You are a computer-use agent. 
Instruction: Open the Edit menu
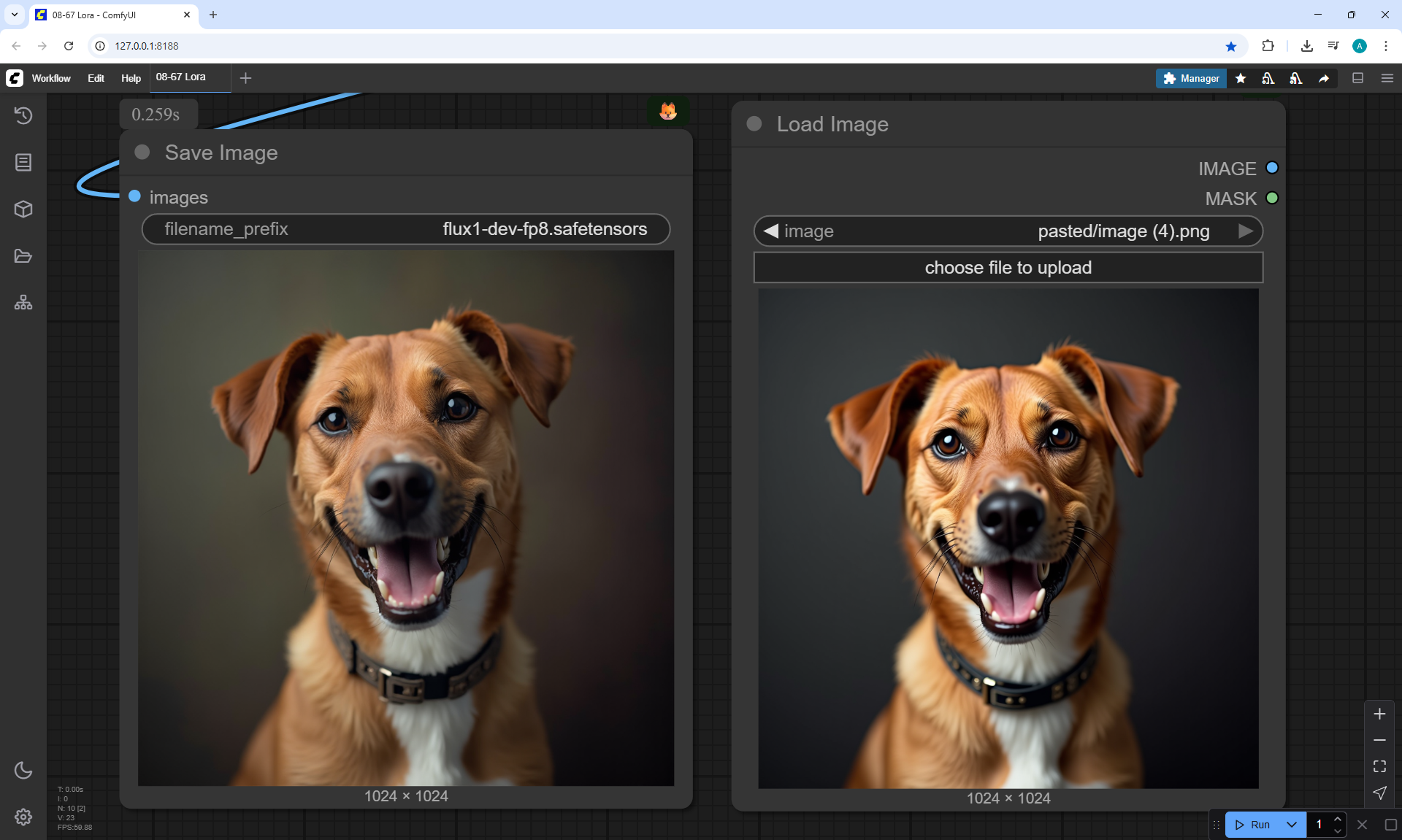96,78
